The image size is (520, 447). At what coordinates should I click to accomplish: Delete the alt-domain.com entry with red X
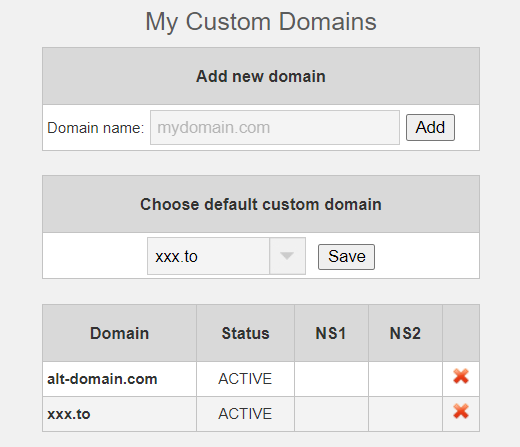click(x=461, y=377)
